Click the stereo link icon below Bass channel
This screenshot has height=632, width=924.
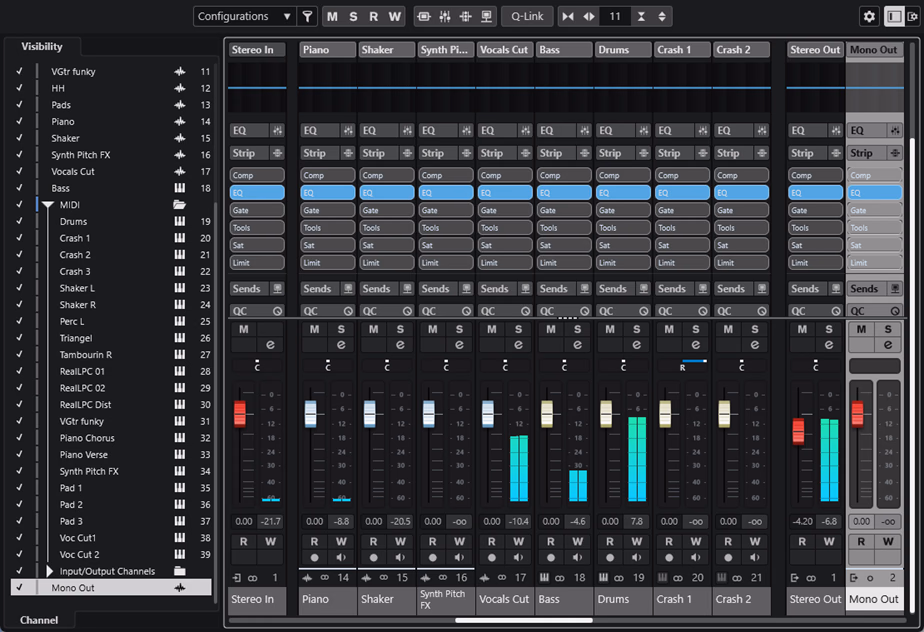point(559,578)
